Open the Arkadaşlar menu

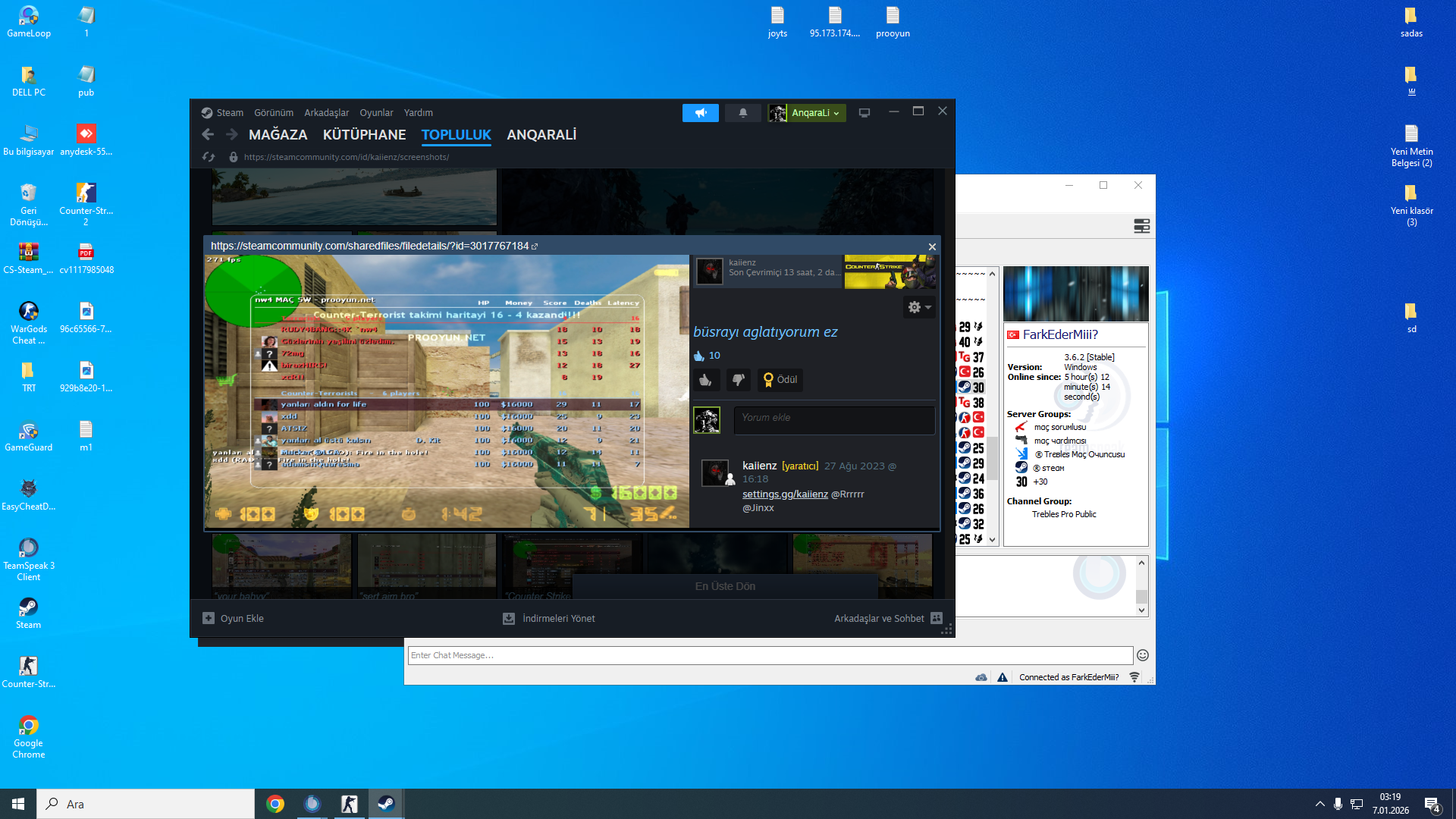(327, 113)
